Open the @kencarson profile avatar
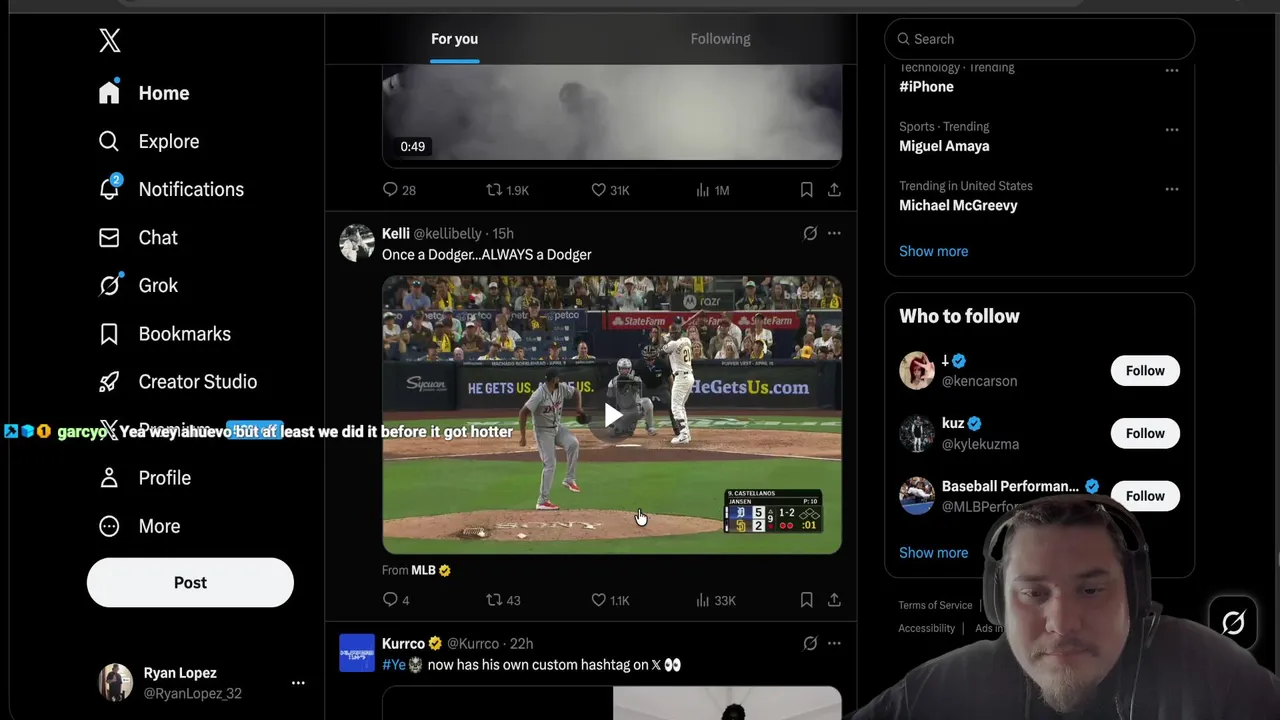Screen dimensions: 1280x720 coord(917,371)
